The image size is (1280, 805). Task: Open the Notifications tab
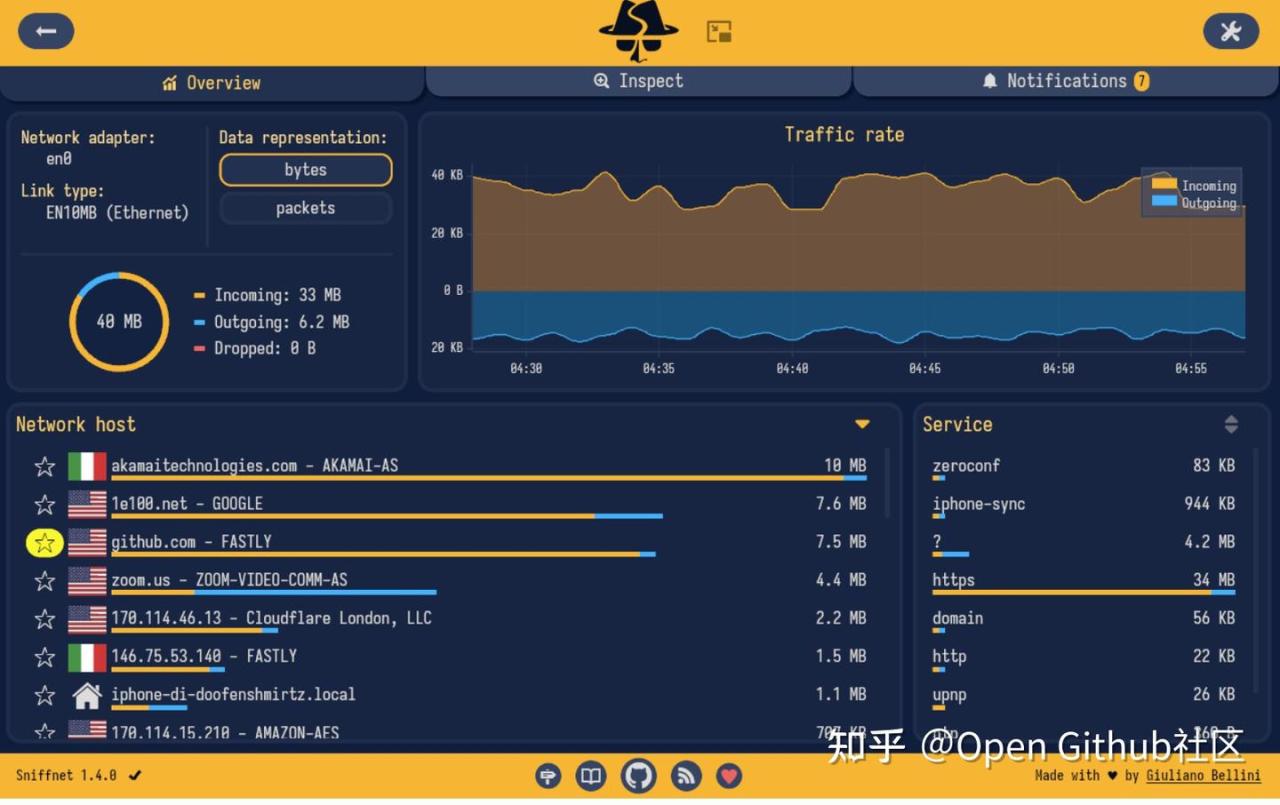click(1066, 82)
